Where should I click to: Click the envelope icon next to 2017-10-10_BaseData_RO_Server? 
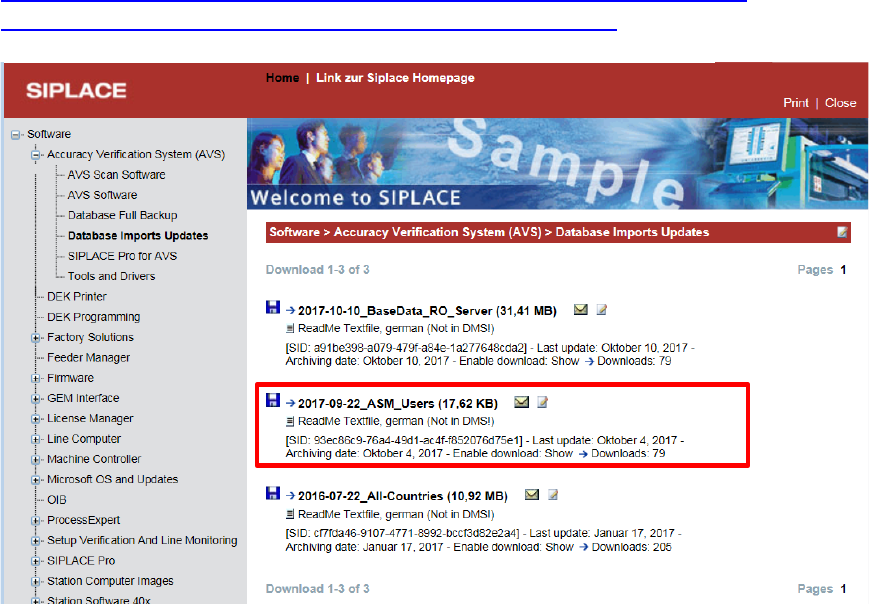pyautogui.click(x=580, y=309)
